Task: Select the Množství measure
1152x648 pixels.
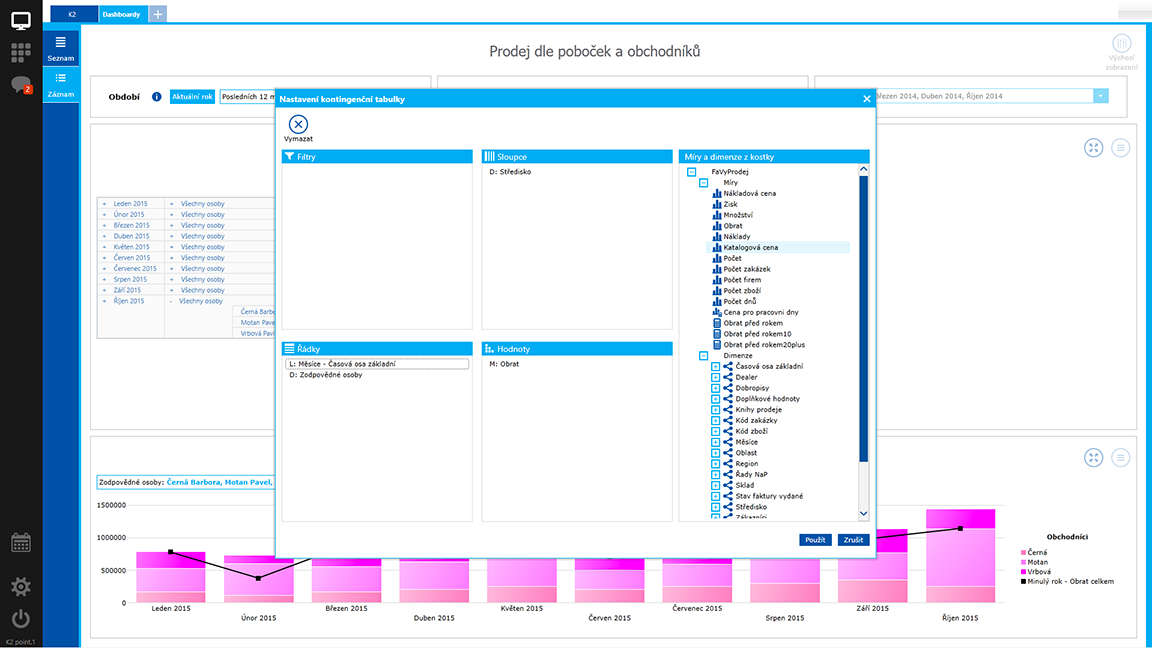Action: [738, 215]
